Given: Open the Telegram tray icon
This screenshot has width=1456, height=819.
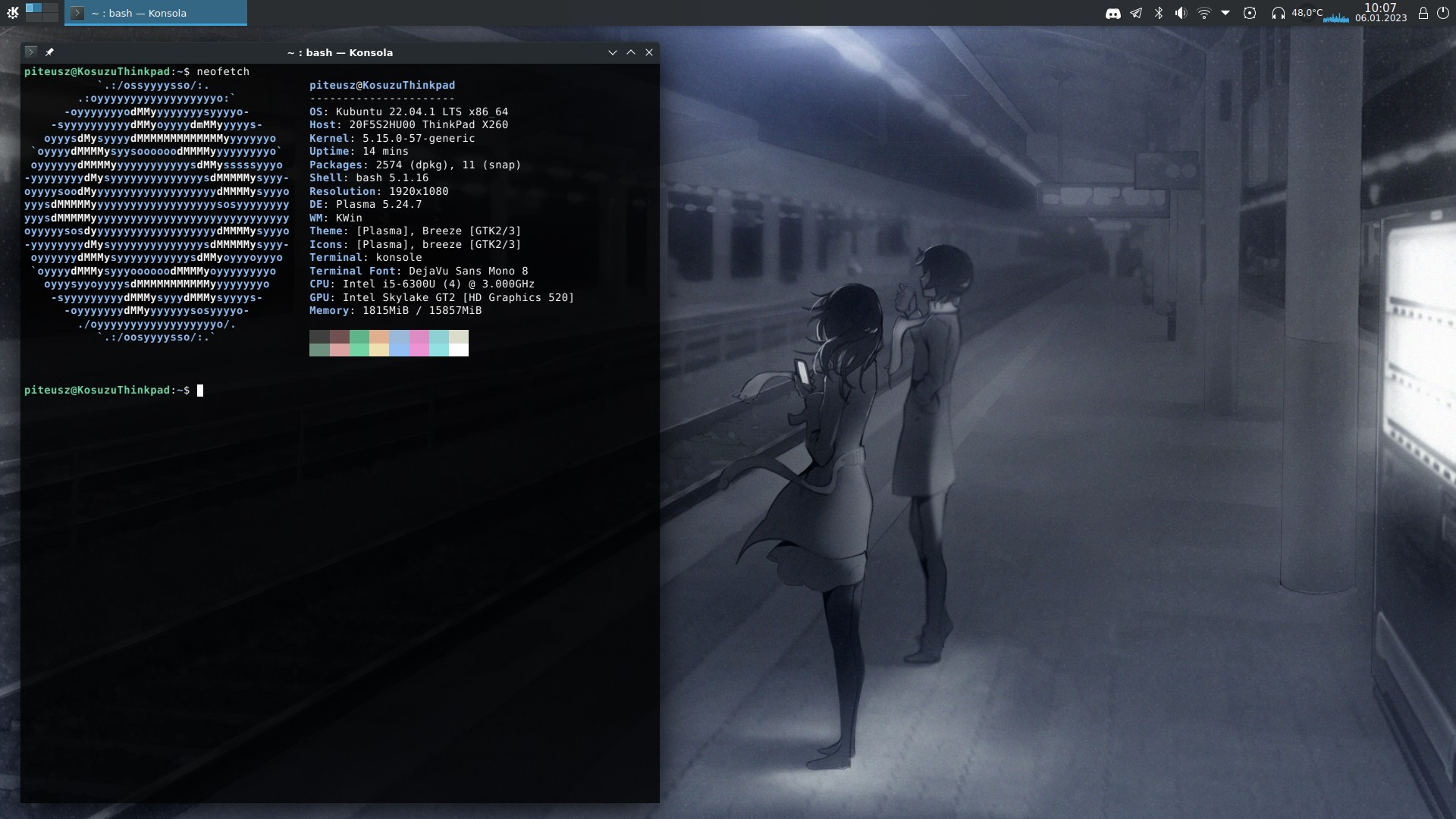Looking at the screenshot, I should click(x=1136, y=14).
